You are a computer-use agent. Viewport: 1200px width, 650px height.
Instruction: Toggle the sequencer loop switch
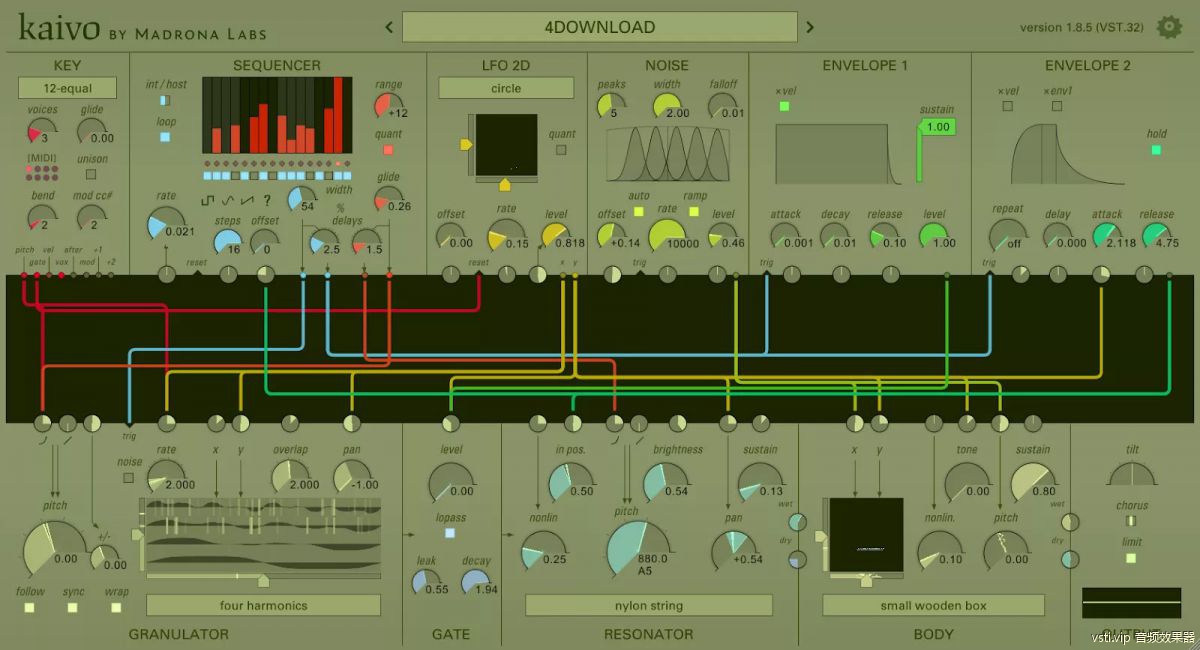tap(165, 137)
